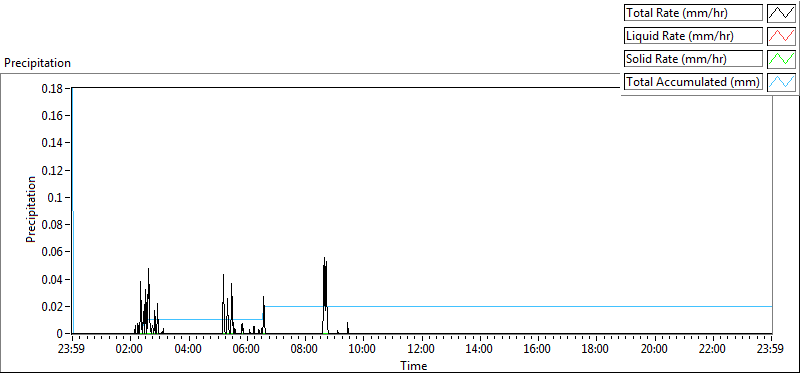
Task: Click the vertical Precipitation y-axis title
Action: point(31,209)
